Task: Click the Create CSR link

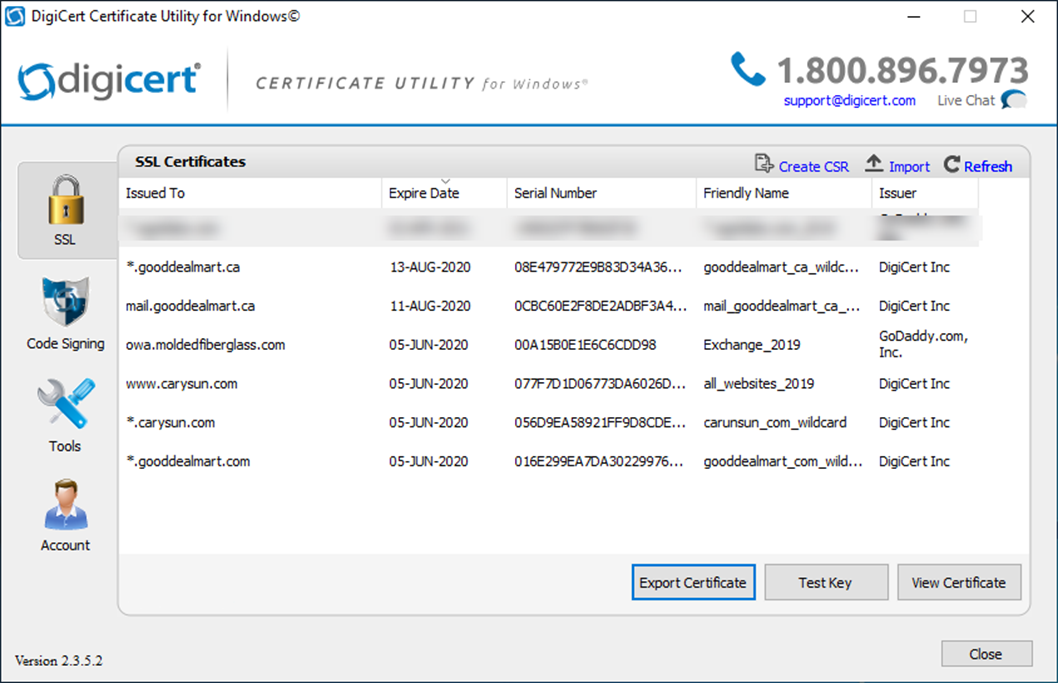Action: (813, 167)
